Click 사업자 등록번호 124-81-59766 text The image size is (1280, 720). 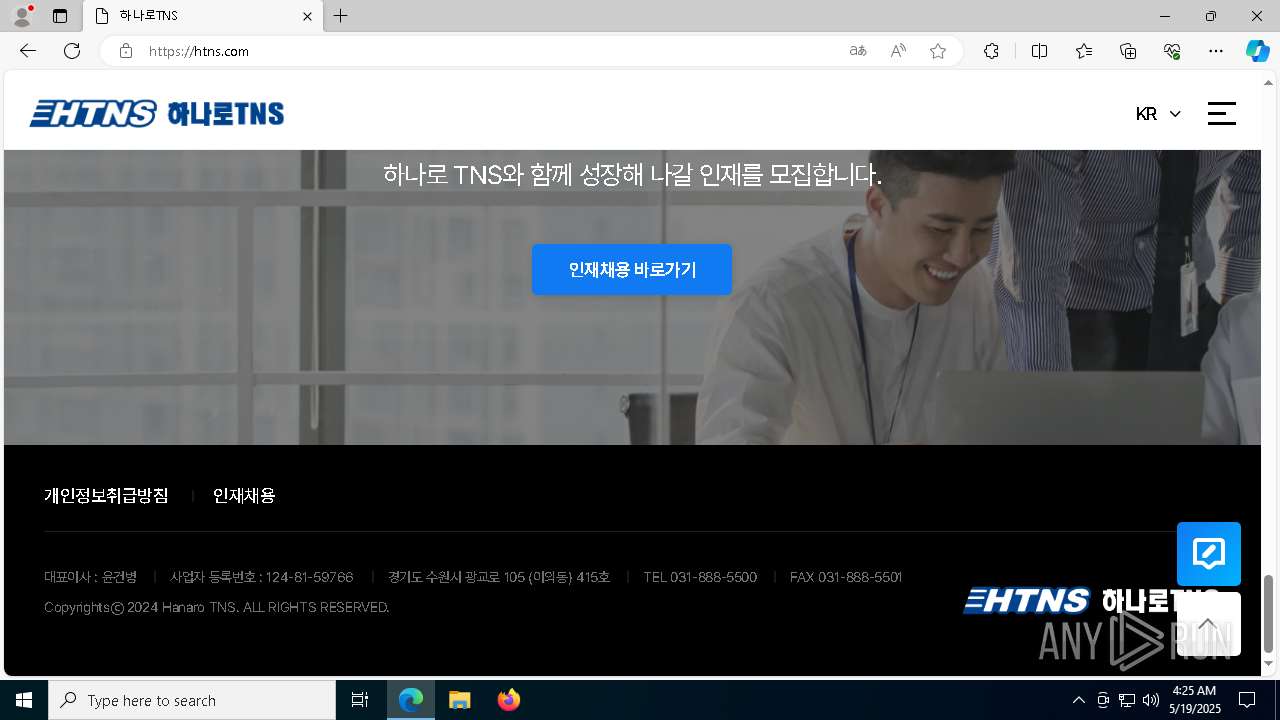(x=261, y=577)
